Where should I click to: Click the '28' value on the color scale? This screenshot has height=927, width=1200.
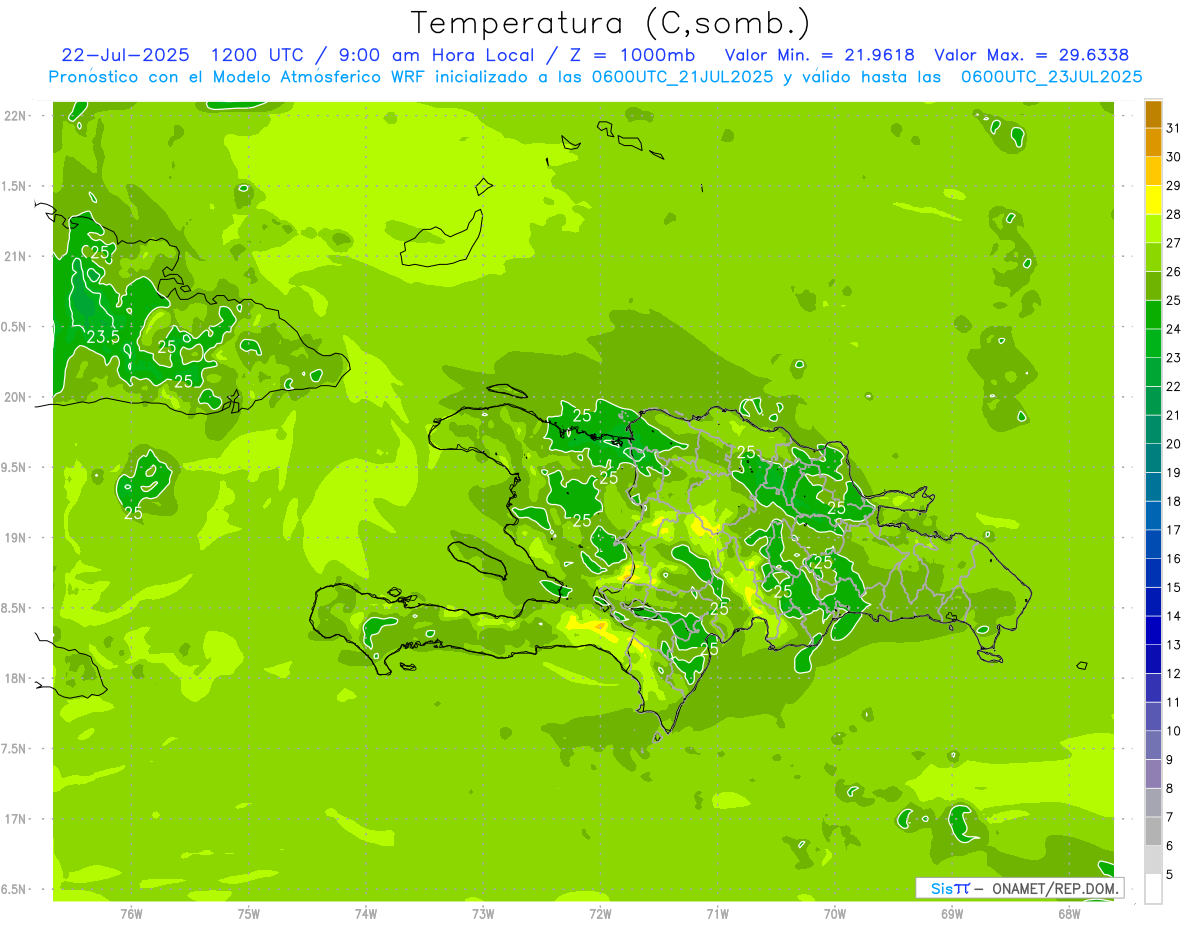point(1174,214)
